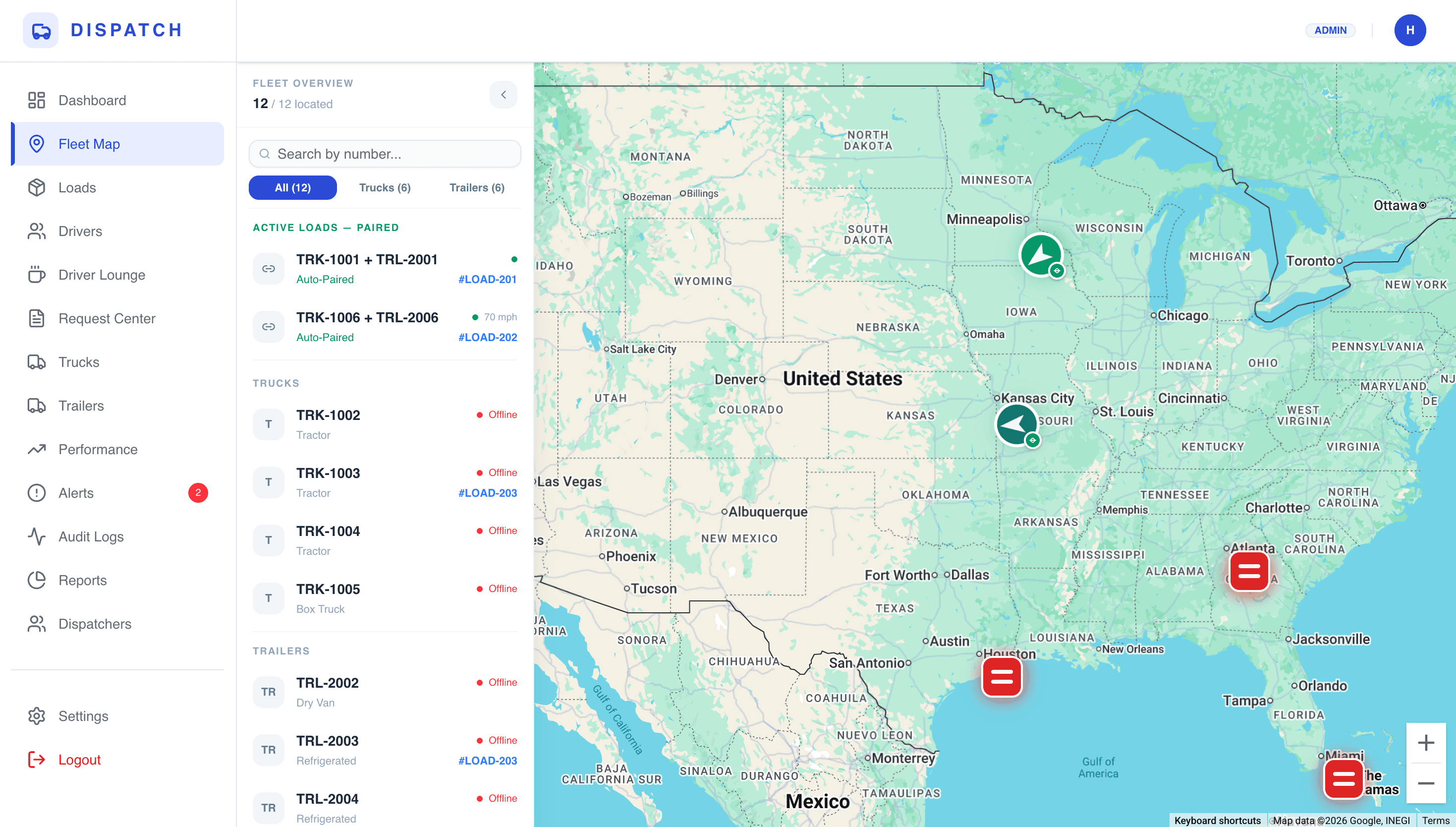Click the Reports pie chart icon

[37, 580]
